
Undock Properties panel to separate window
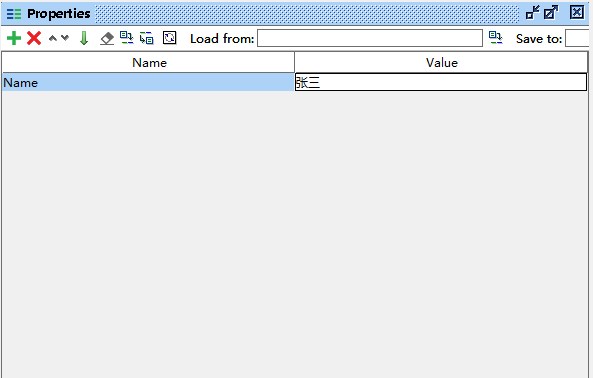pyautogui.click(x=551, y=12)
